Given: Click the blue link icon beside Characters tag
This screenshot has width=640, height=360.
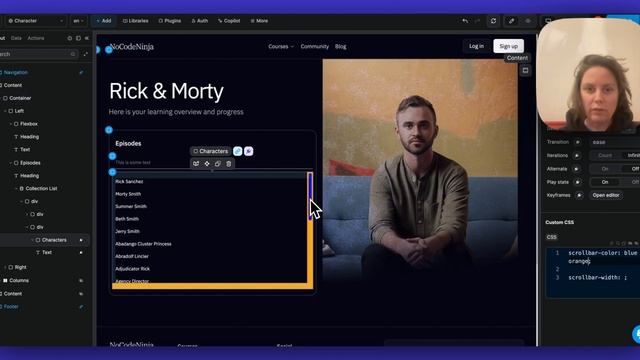Looking at the screenshot, I should (238, 151).
